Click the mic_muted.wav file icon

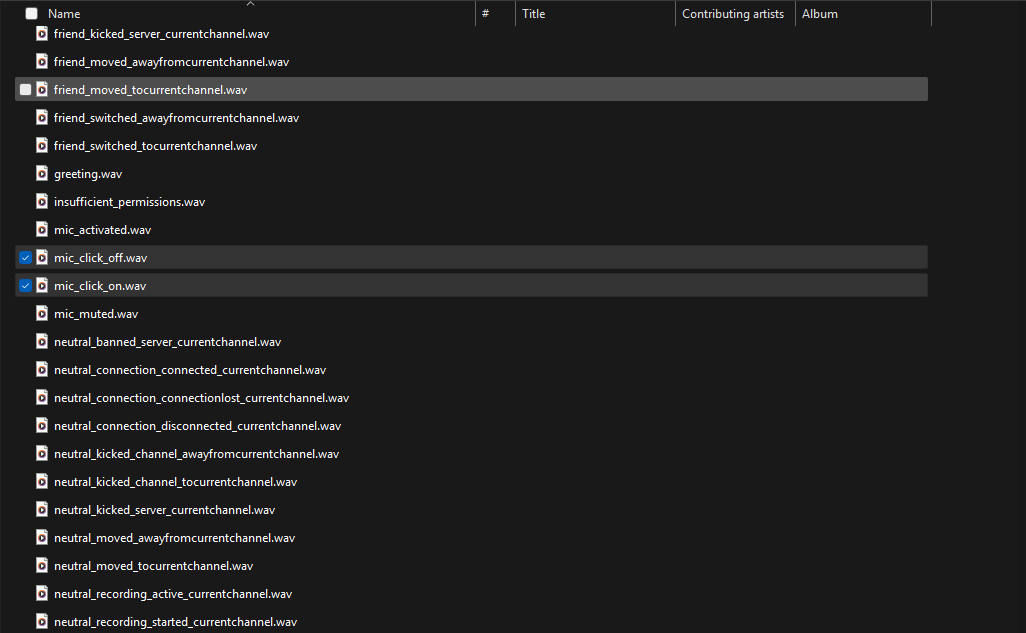click(x=42, y=314)
